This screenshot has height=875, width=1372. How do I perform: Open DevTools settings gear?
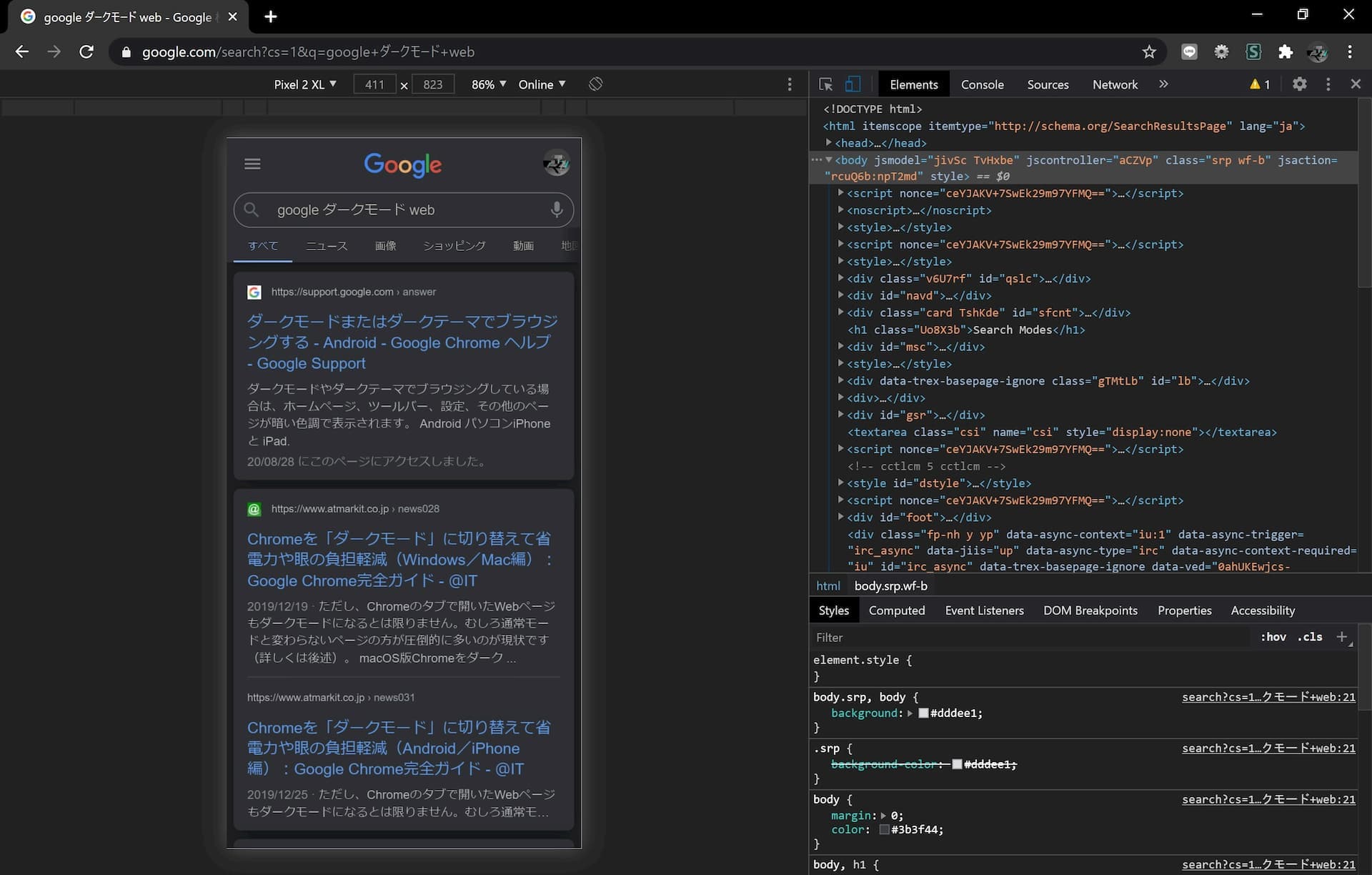coord(1300,84)
